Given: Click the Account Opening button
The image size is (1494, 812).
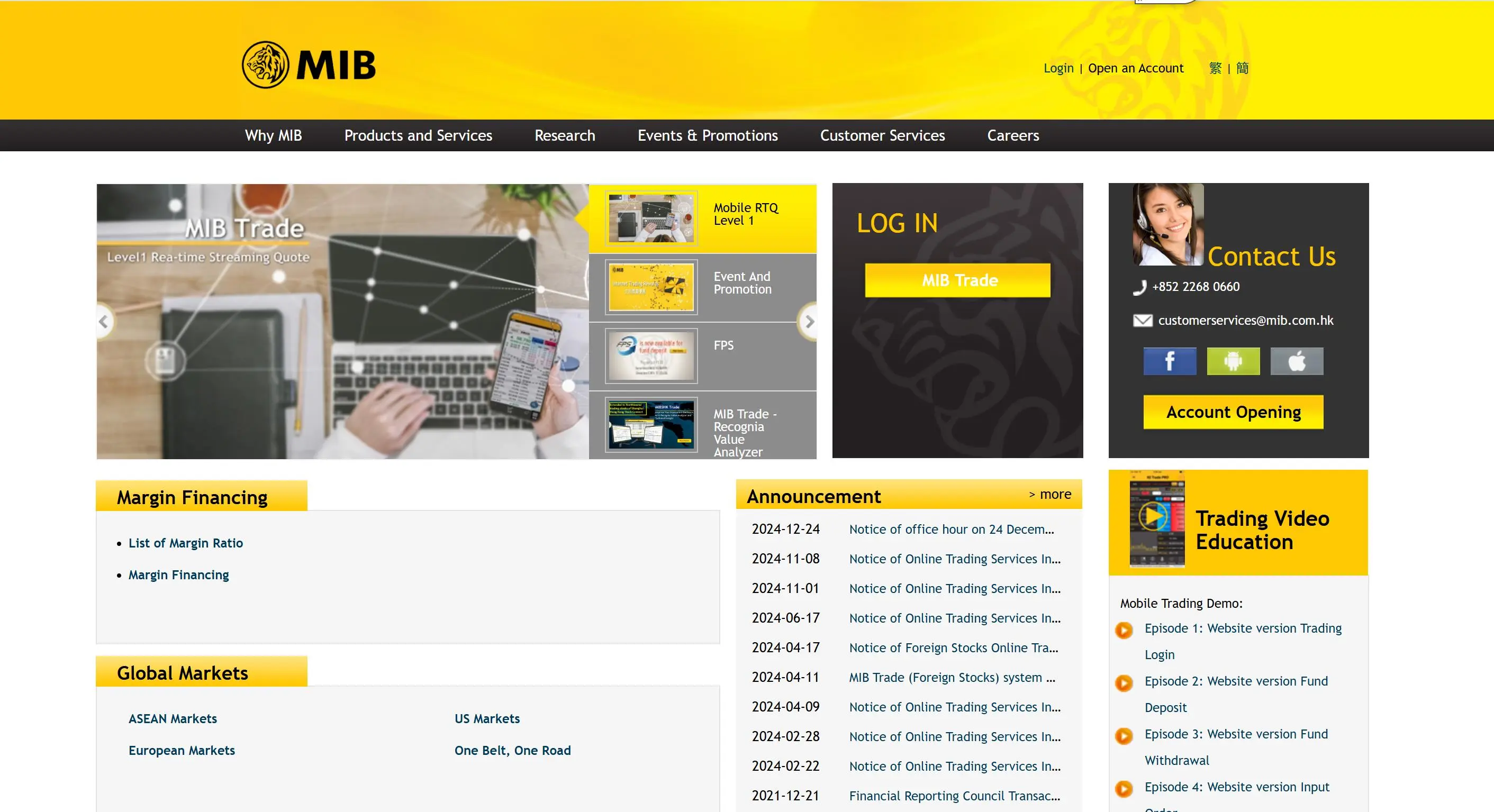Looking at the screenshot, I should tap(1233, 412).
